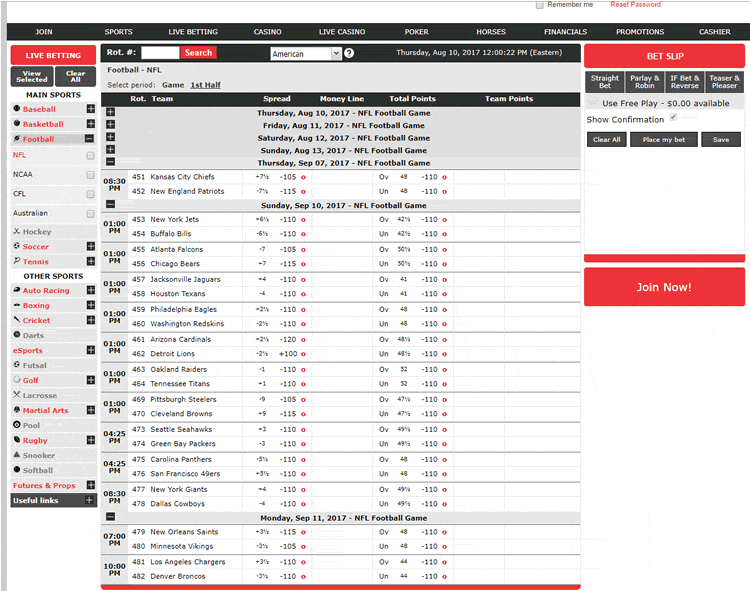Click the odds format help question mark icon

349,53
